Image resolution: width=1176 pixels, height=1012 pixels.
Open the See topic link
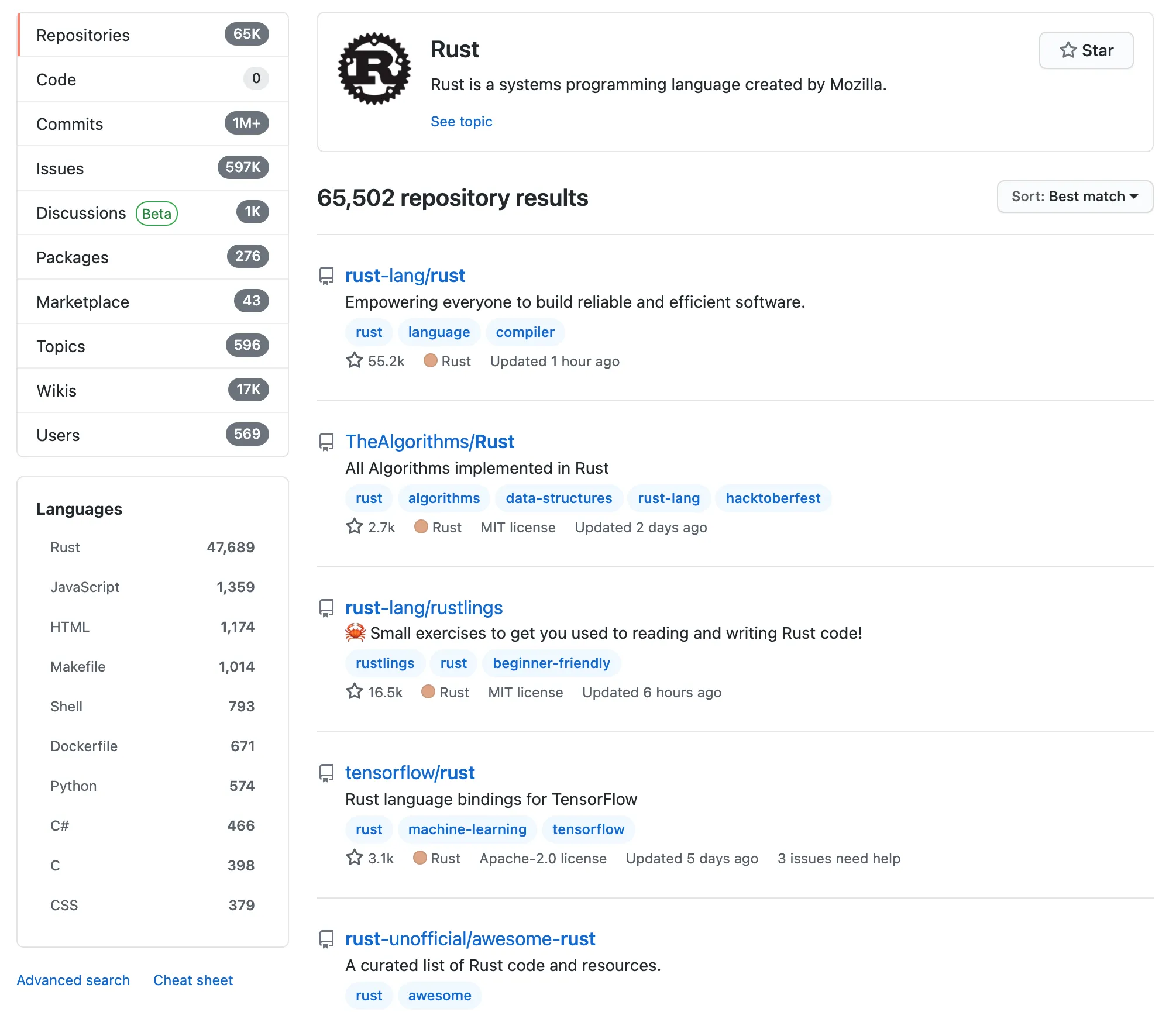[x=461, y=121]
